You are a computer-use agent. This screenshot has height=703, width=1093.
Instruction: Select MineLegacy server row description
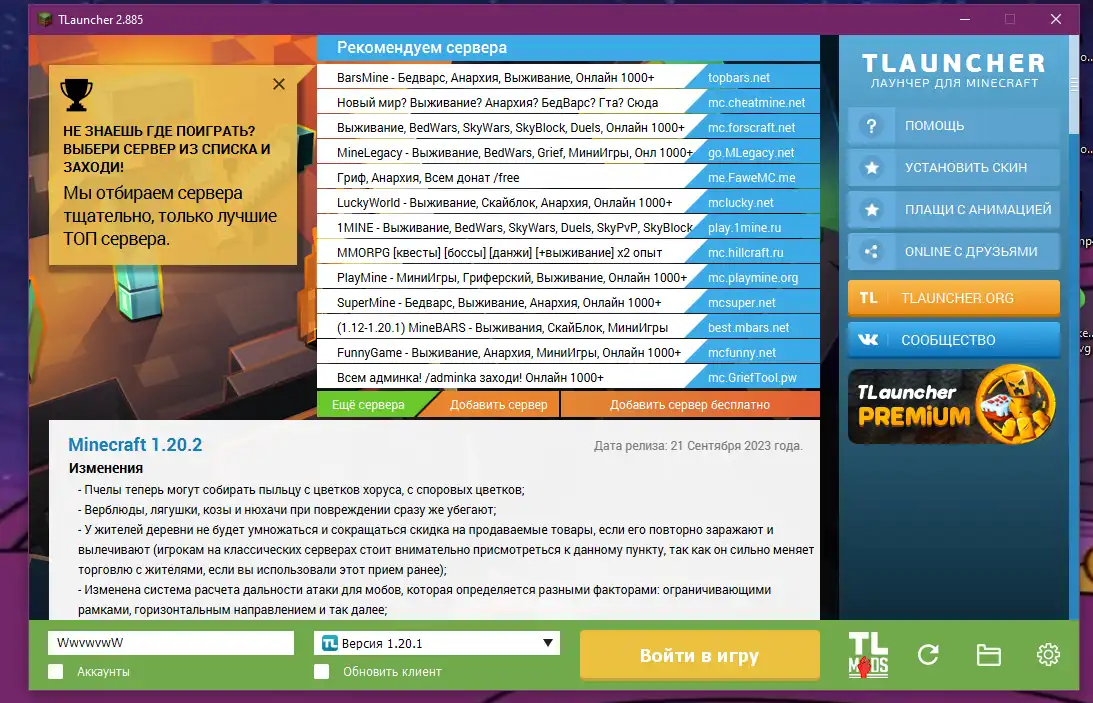[514, 153]
